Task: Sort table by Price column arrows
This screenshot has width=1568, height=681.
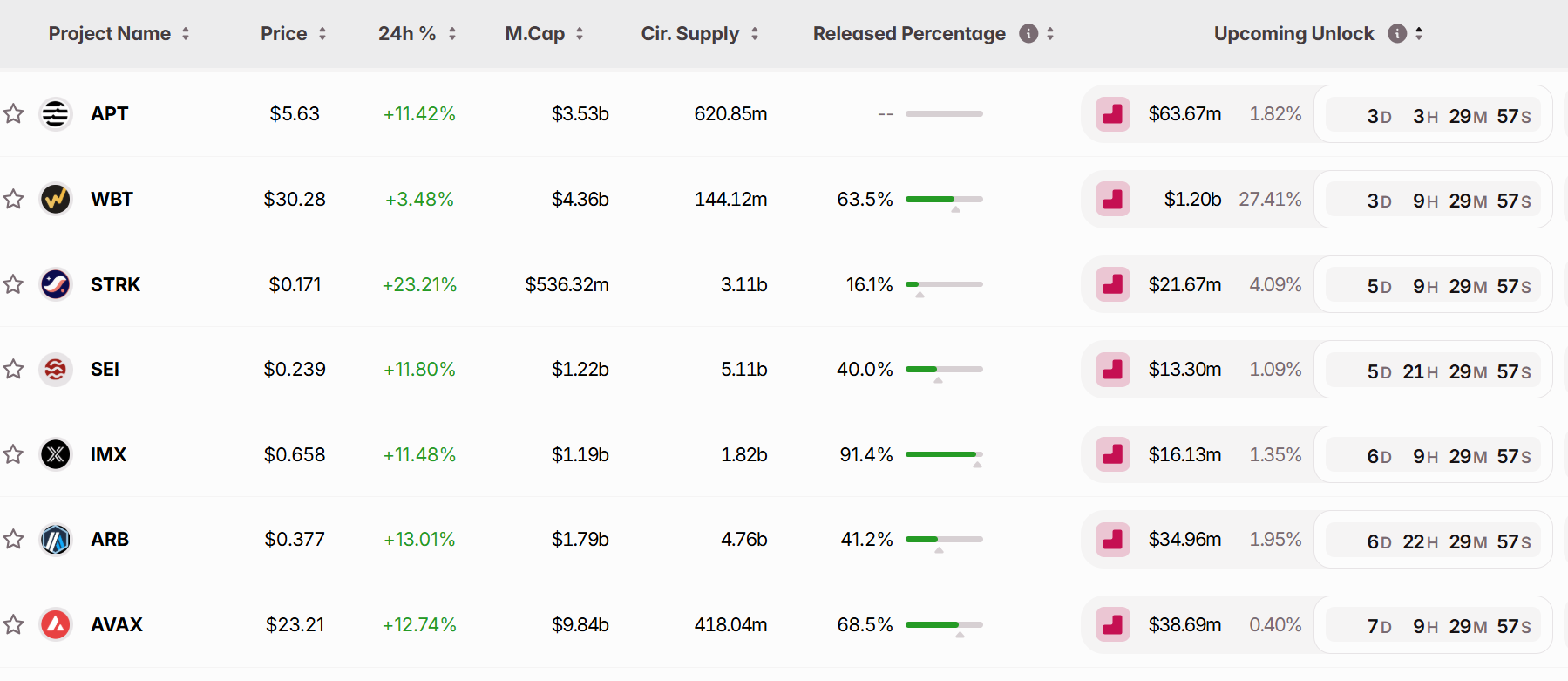Action: [x=322, y=34]
